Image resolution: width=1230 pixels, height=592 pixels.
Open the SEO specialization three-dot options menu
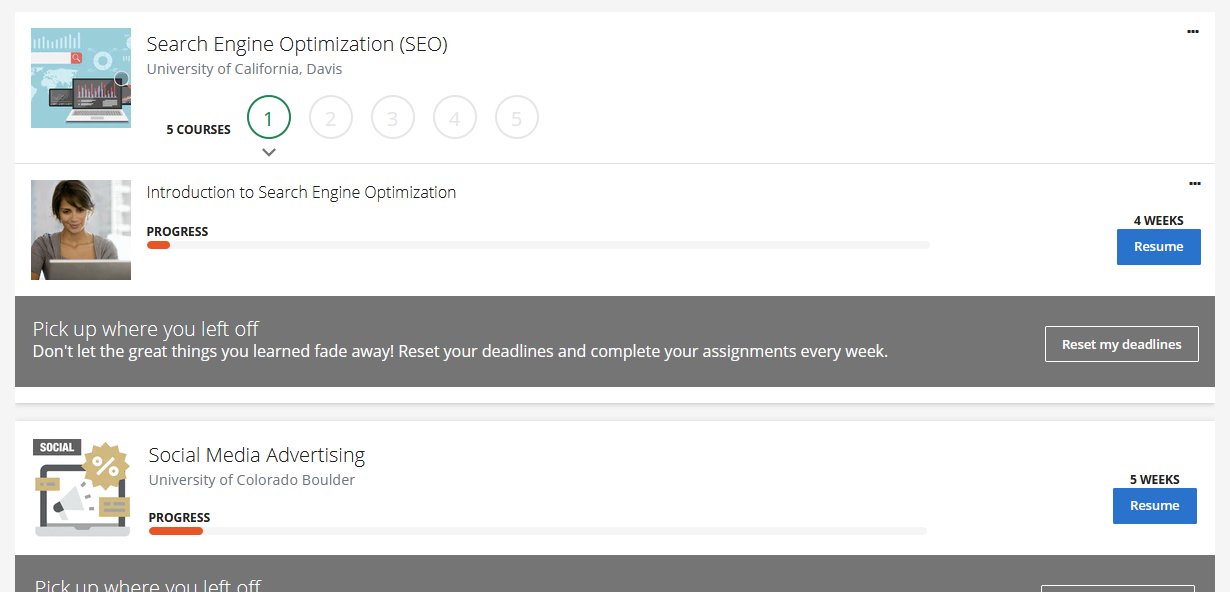(1192, 32)
